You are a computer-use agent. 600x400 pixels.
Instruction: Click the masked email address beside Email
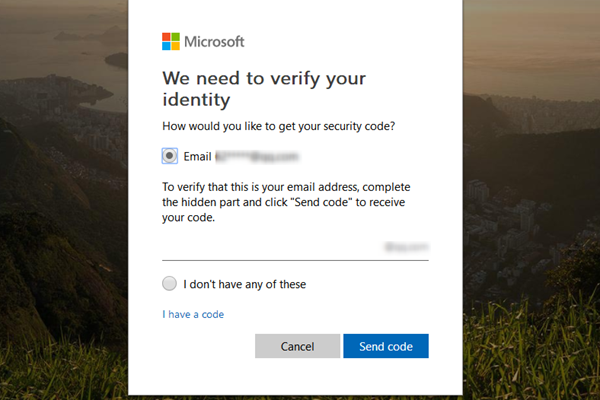pos(258,157)
